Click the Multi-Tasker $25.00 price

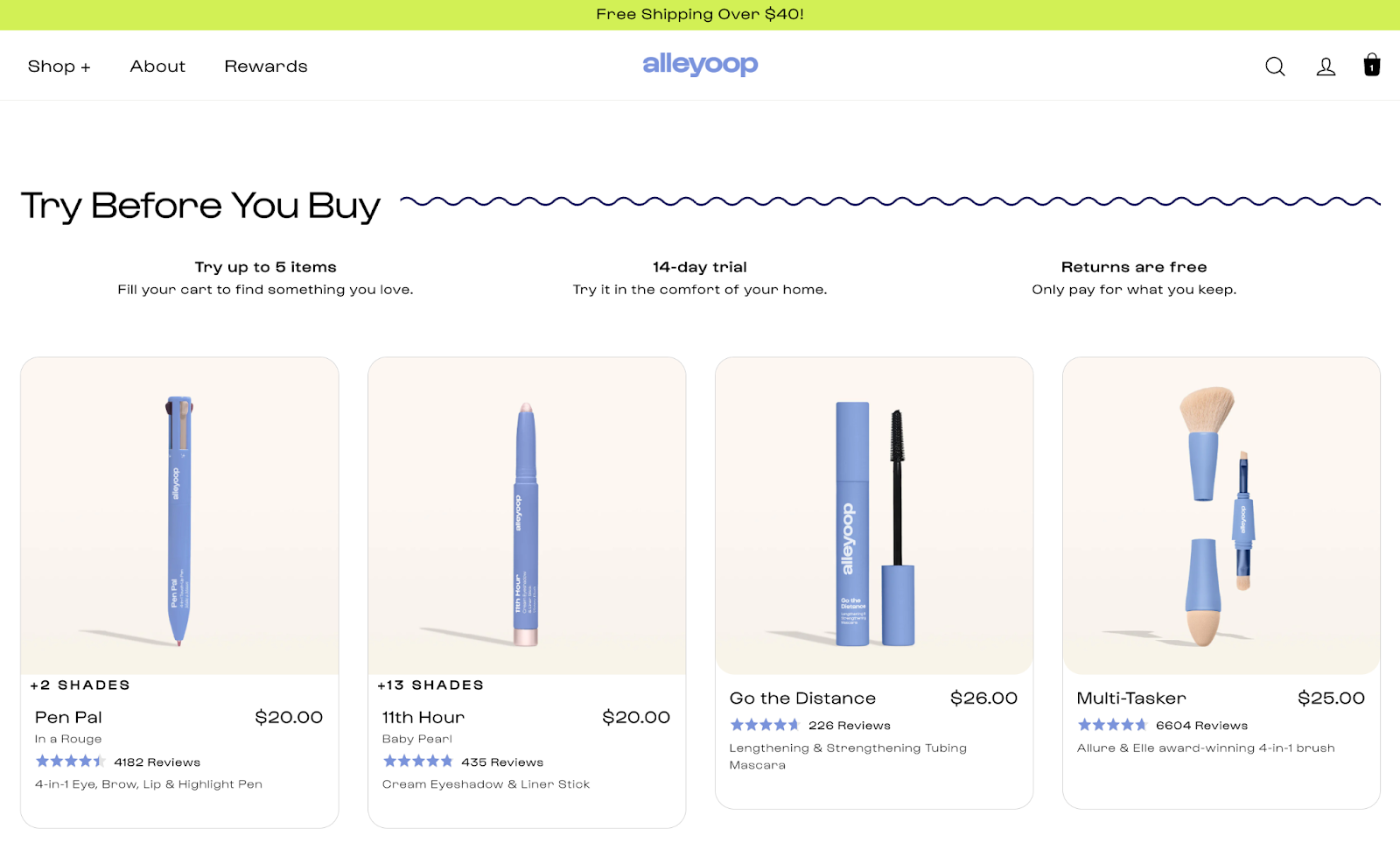1331,698
